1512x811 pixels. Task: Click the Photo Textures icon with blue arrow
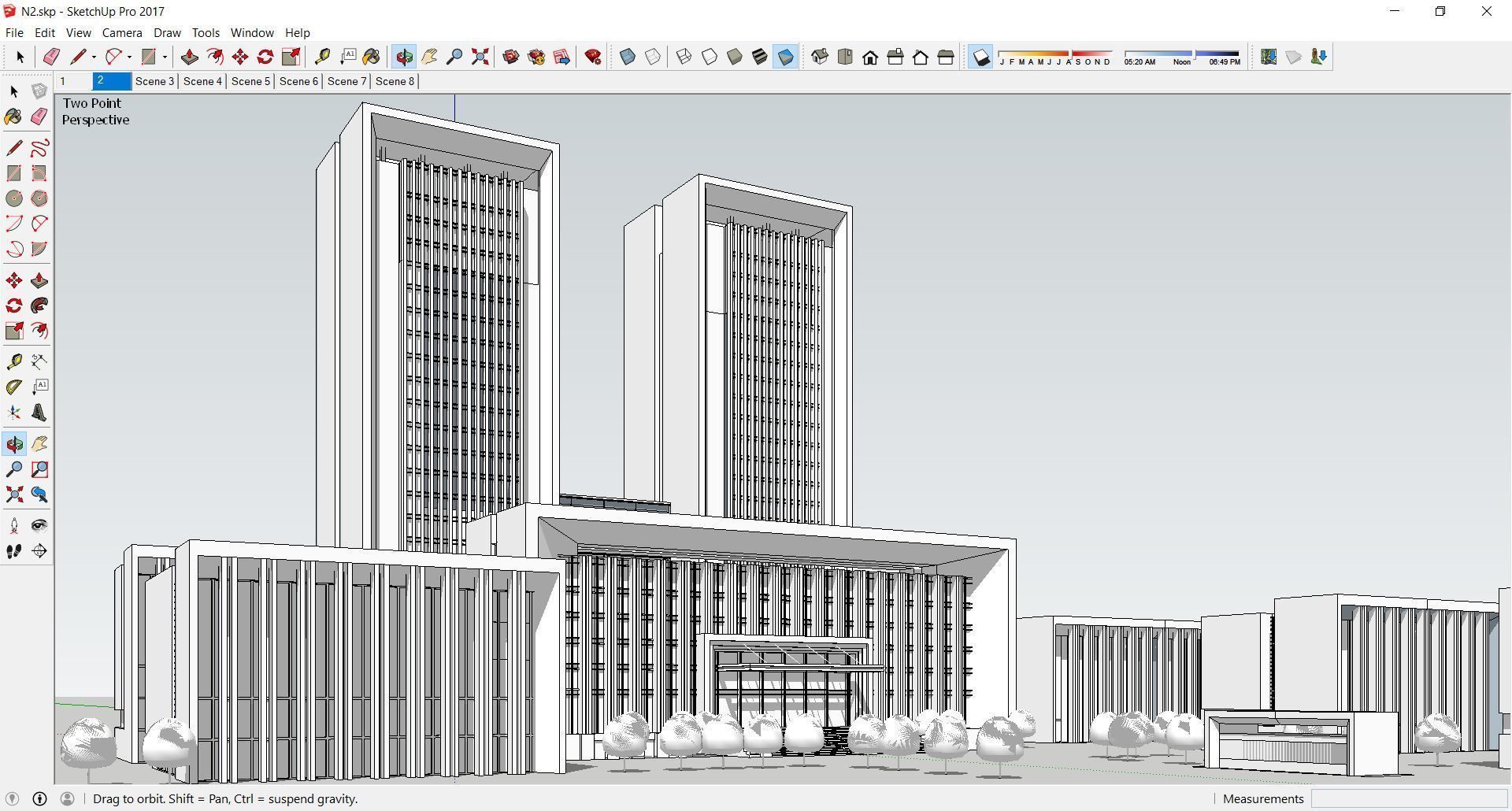pos(1318,57)
